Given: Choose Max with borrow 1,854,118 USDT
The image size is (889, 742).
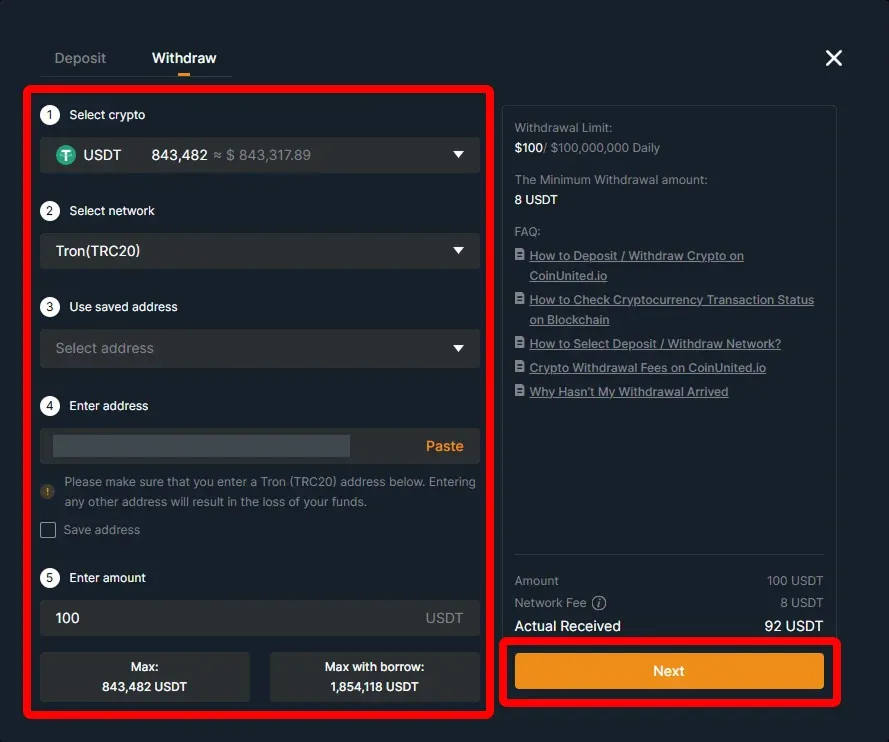Looking at the screenshot, I should [x=375, y=677].
